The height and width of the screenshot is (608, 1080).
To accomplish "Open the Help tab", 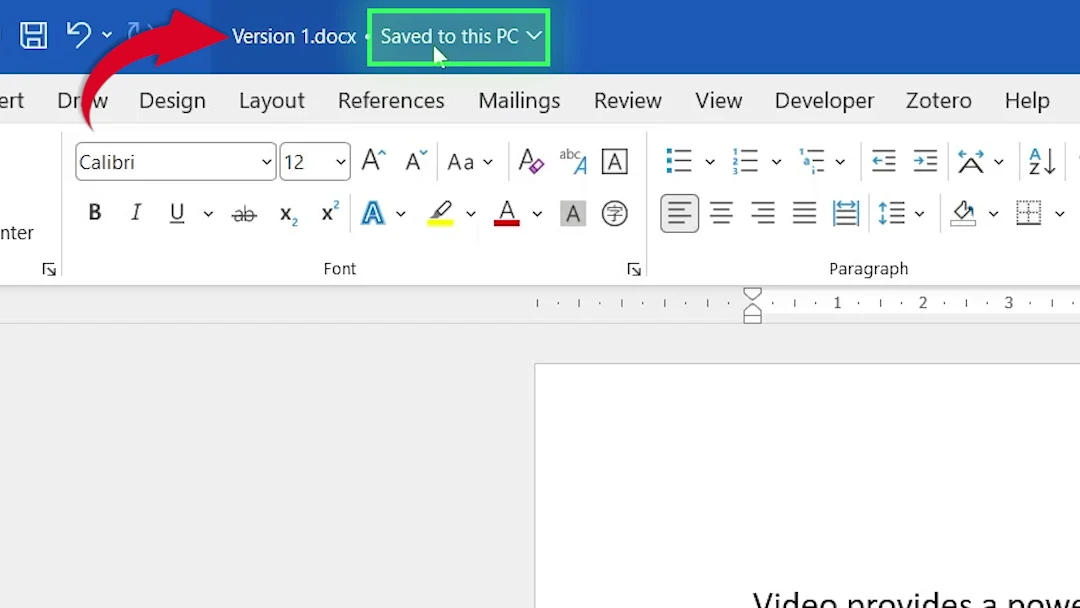I will [x=1026, y=101].
